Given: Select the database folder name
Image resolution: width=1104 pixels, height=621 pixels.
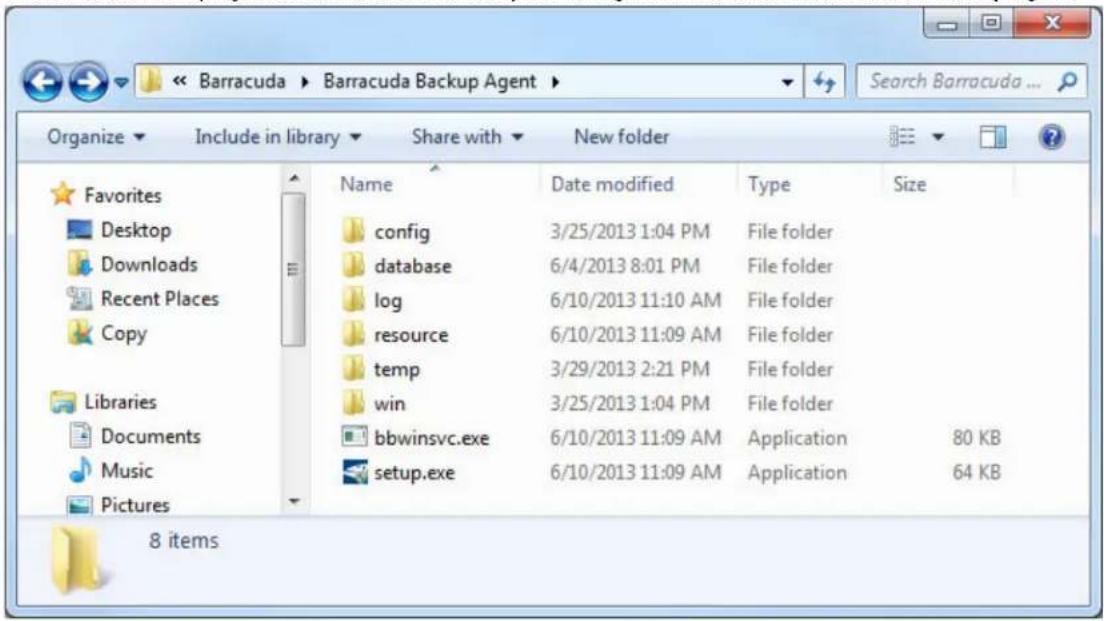Looking at the screenshot, I should 413,266.
